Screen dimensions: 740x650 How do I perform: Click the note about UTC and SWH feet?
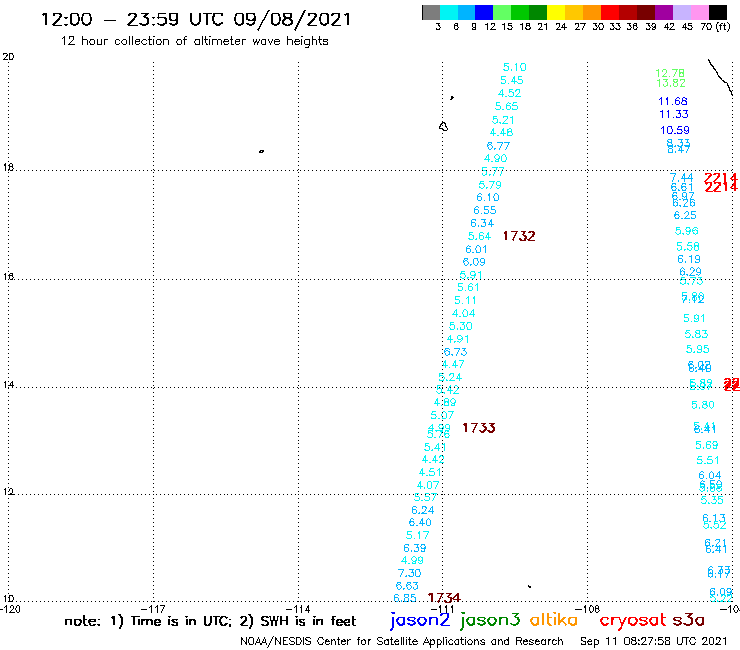(210, 621)
